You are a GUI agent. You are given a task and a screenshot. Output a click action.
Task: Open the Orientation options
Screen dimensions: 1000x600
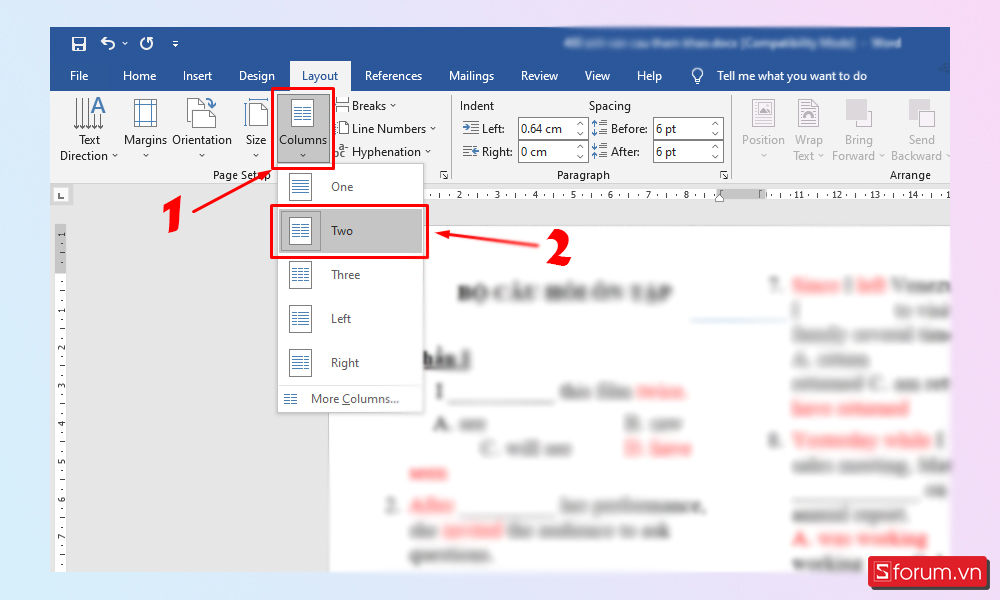pyautogui.click(x=202, y=129)
